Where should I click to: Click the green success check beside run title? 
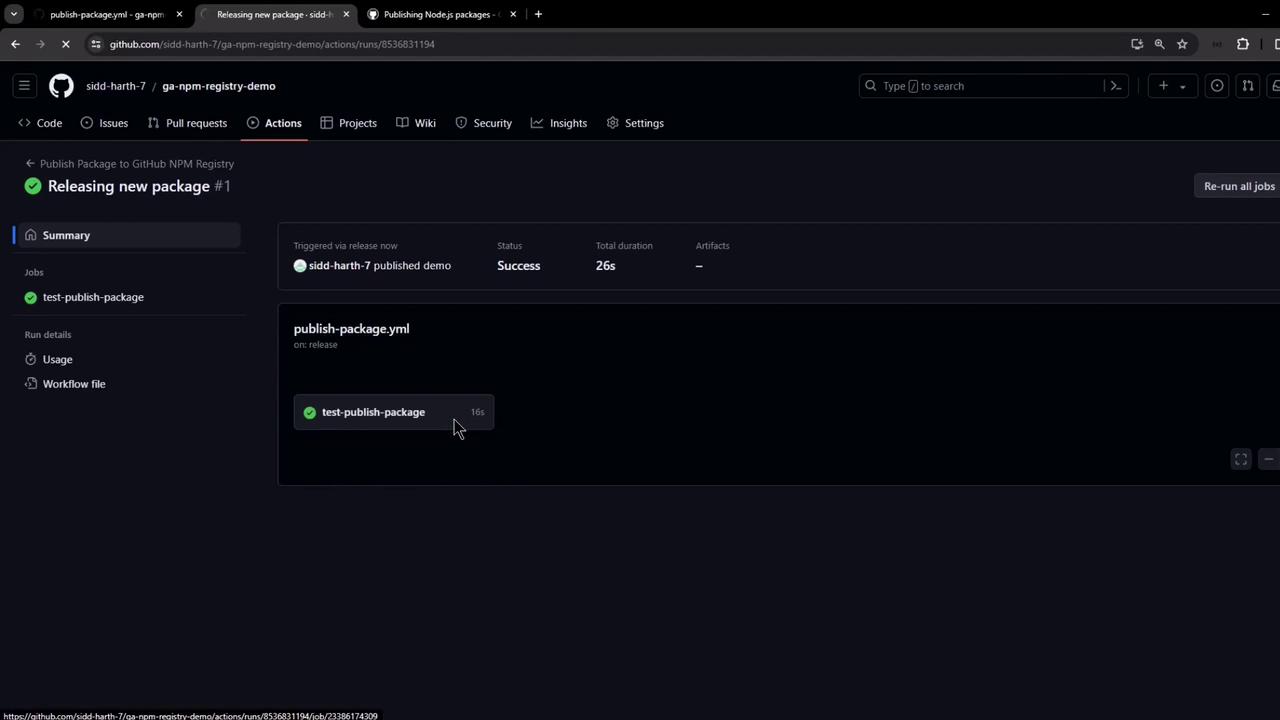click(33, 186)
